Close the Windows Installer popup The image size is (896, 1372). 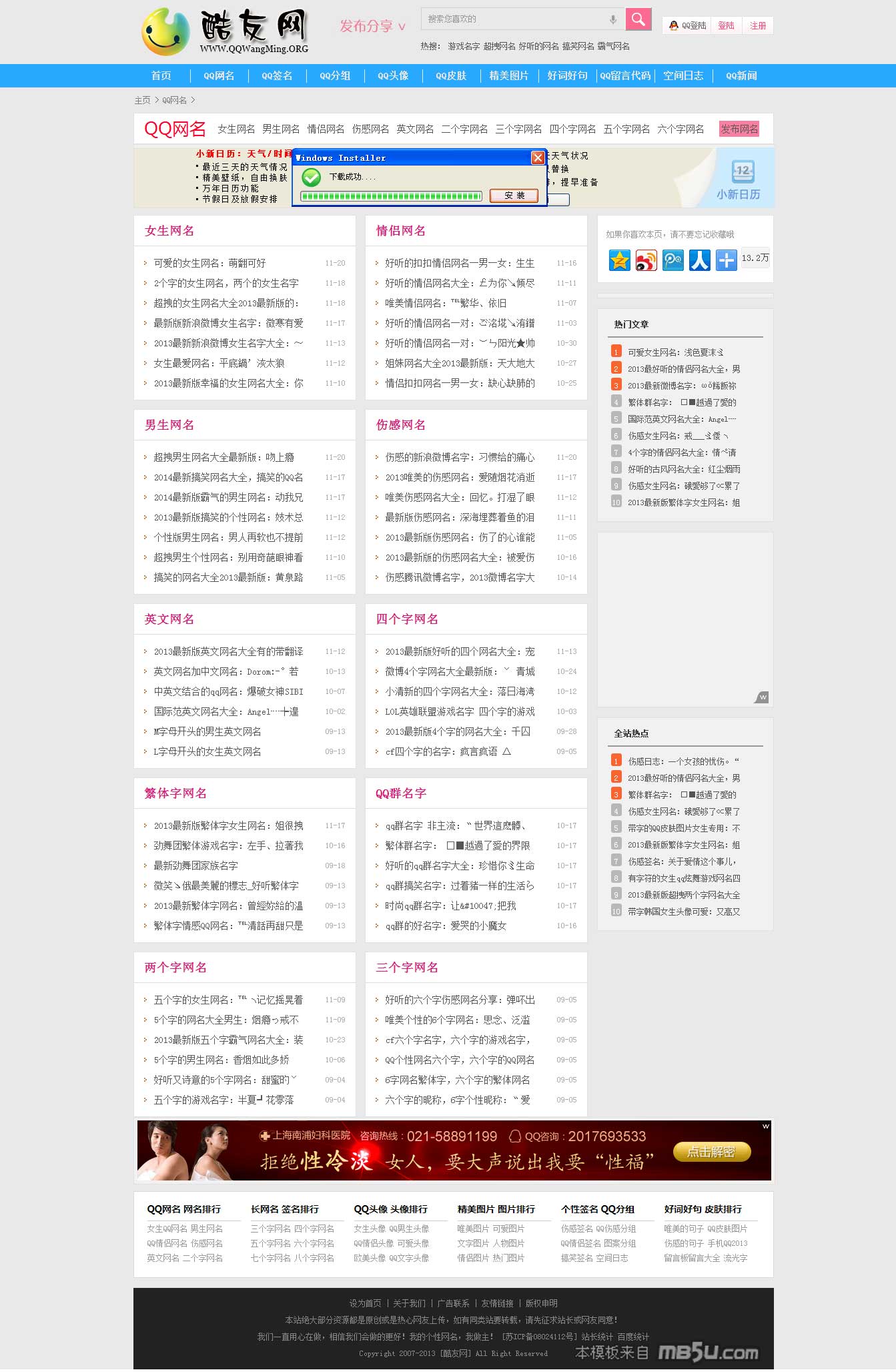[x=537, y=157]
